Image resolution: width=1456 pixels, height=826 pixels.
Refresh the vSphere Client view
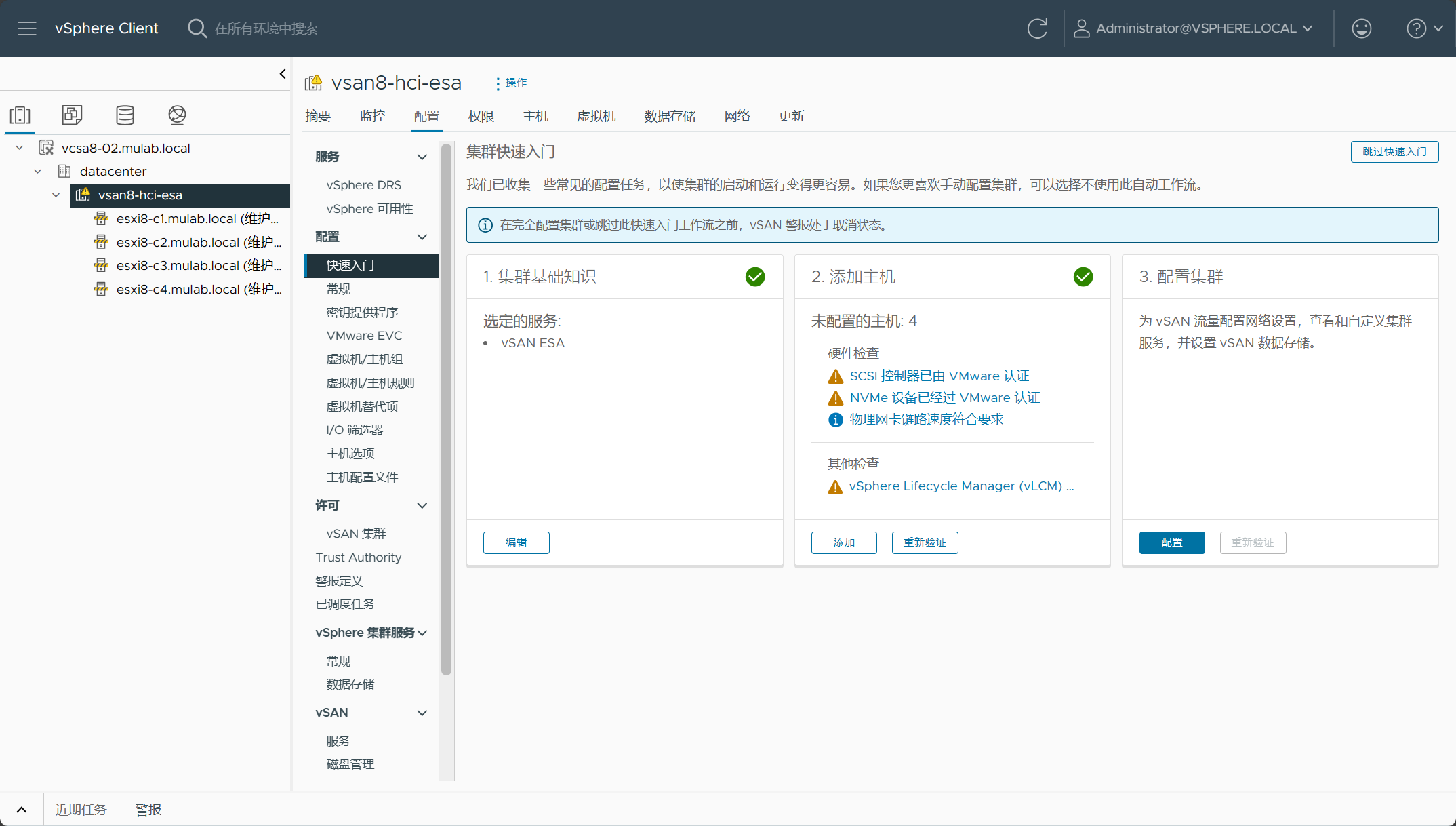1037,28
